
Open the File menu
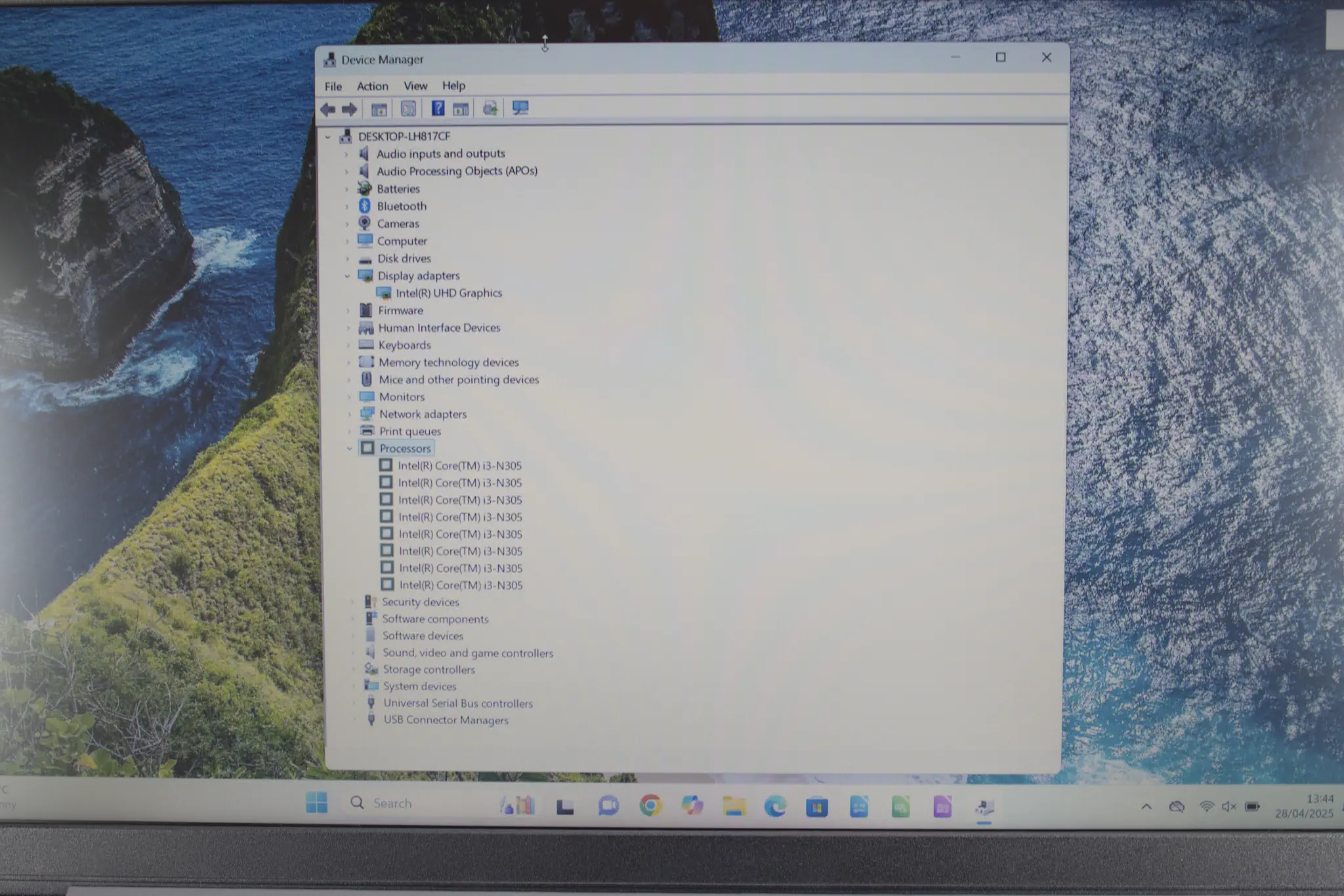[333, 86]
